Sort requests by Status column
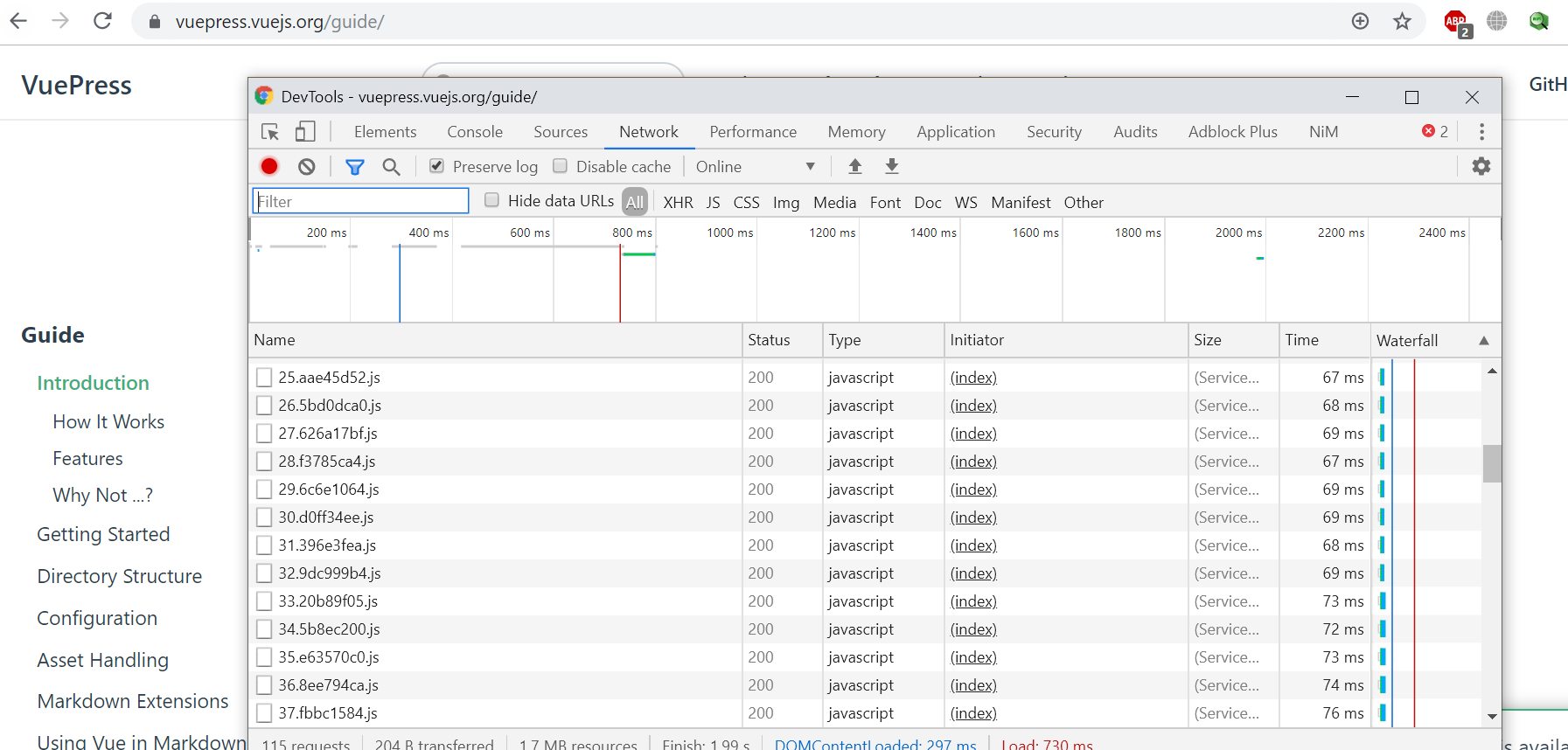1568x750 pixels. tap(783, 340)
